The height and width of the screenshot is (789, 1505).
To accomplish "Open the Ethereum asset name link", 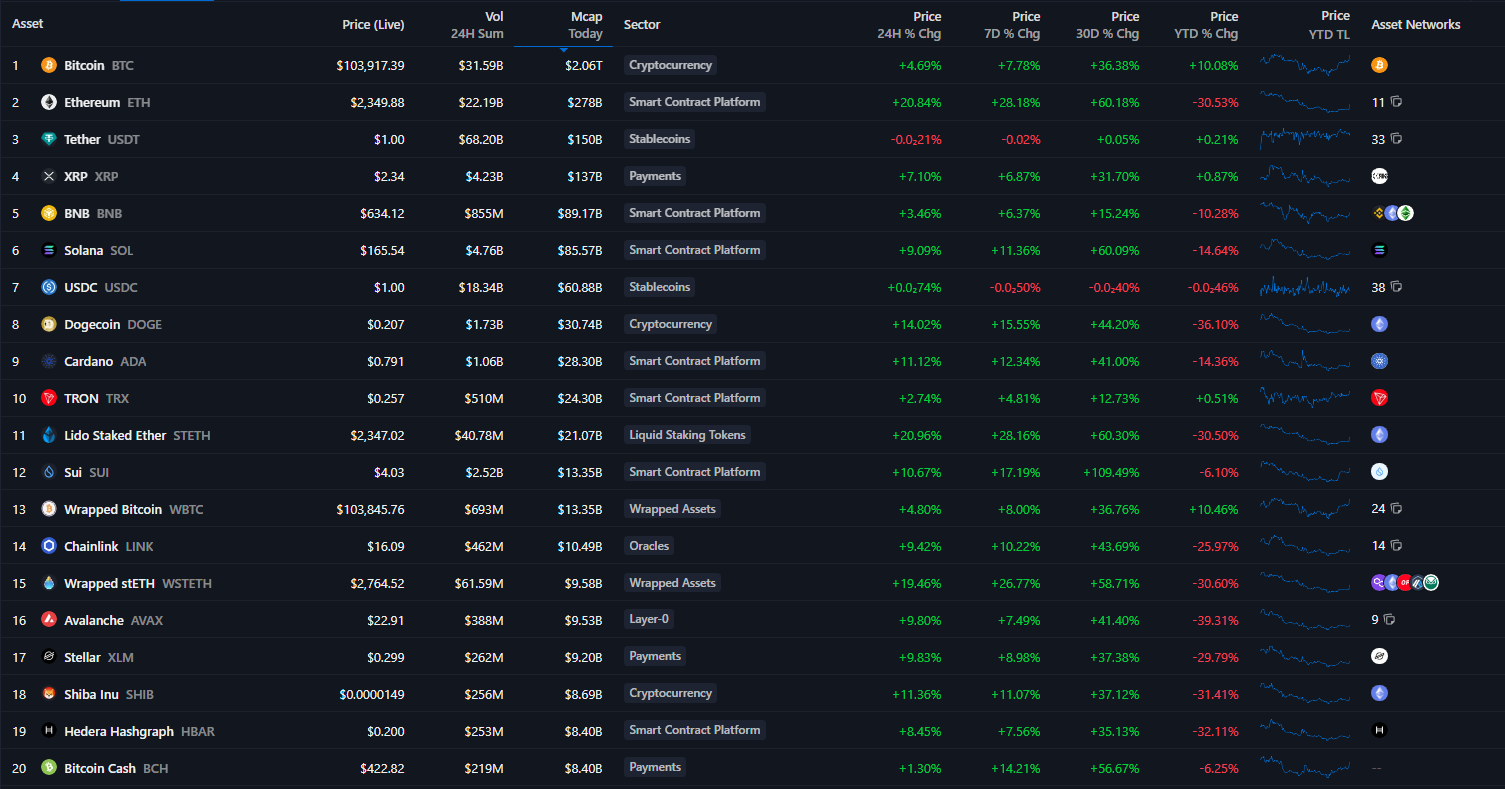I will tap(92, 102).
